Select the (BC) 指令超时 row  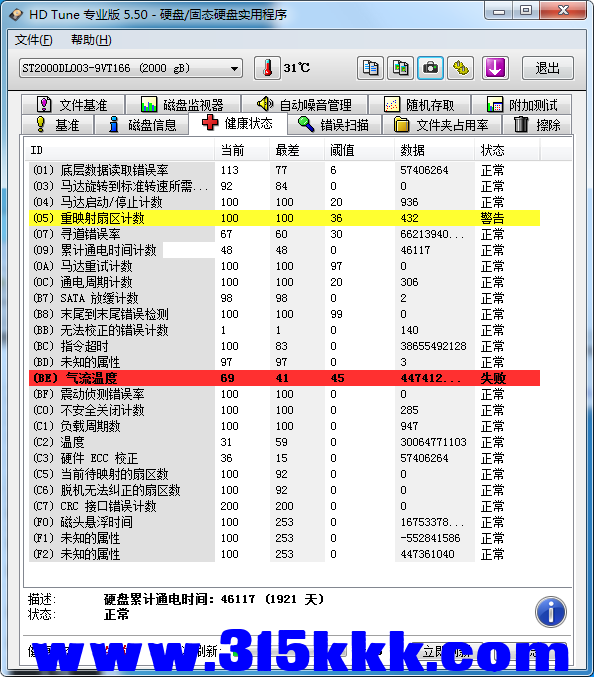(x=284, y=346)
